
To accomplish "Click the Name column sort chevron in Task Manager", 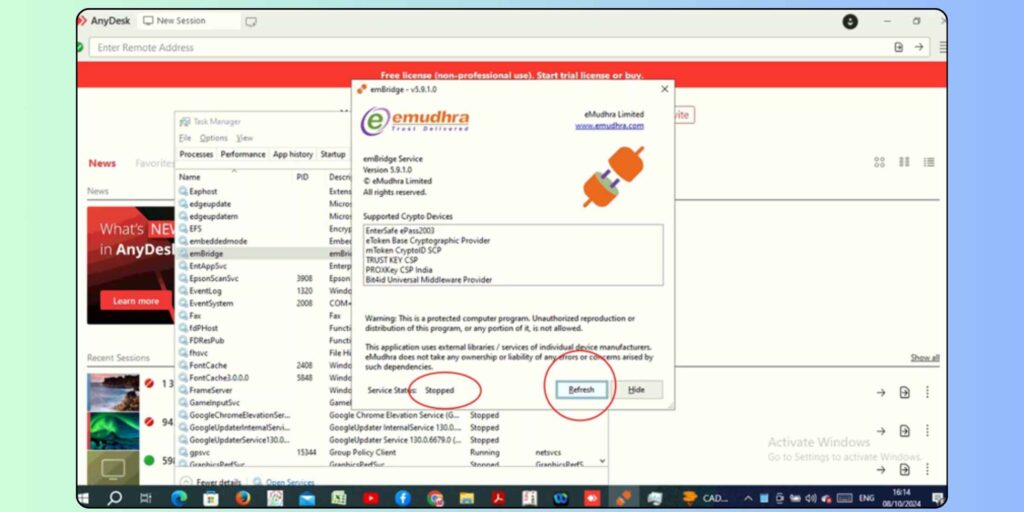I will (x=234, y=170).
